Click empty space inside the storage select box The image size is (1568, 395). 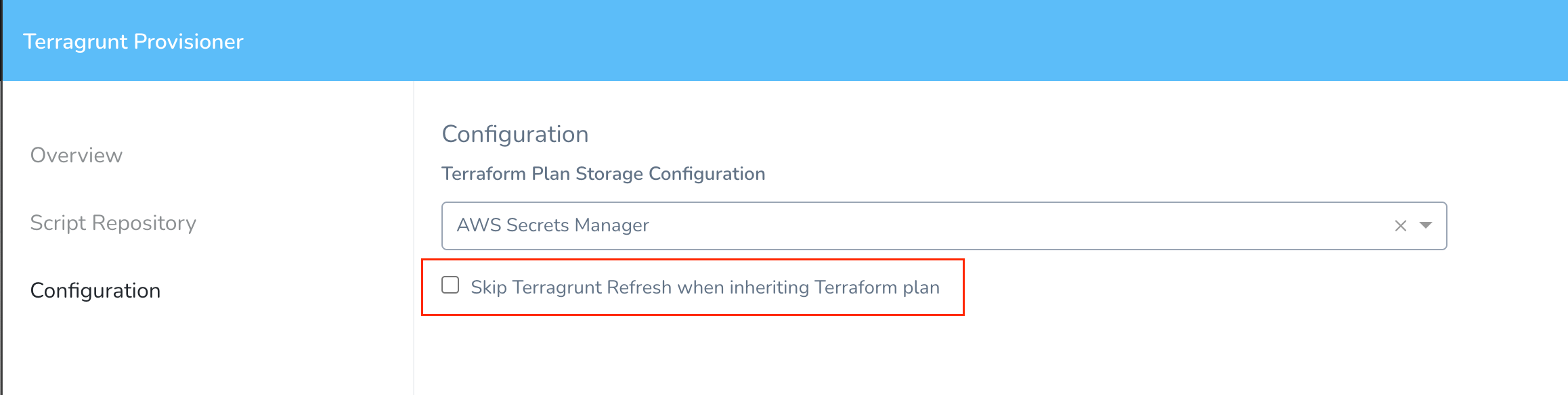click(x=1016, y=226)
